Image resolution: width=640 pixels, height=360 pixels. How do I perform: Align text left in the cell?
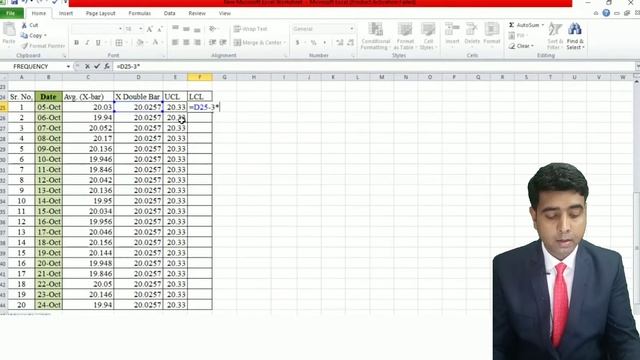coord(176,42)
